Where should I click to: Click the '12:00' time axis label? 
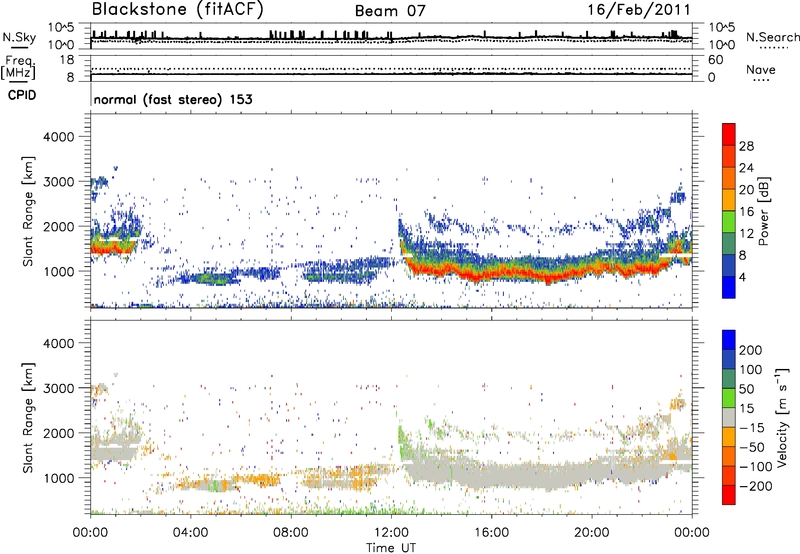click(x=391, y=533)
